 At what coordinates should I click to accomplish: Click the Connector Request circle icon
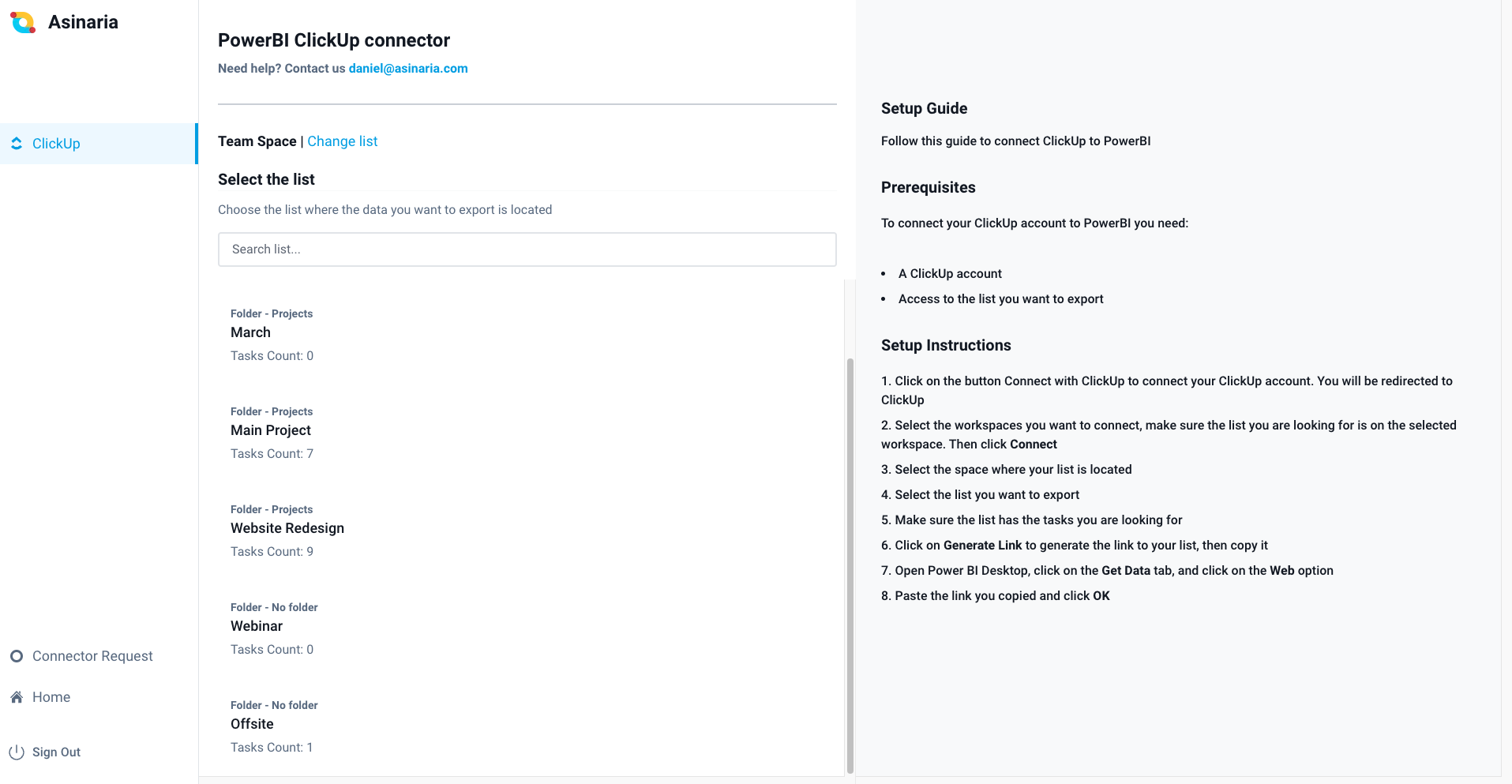(x=17, y=656)
